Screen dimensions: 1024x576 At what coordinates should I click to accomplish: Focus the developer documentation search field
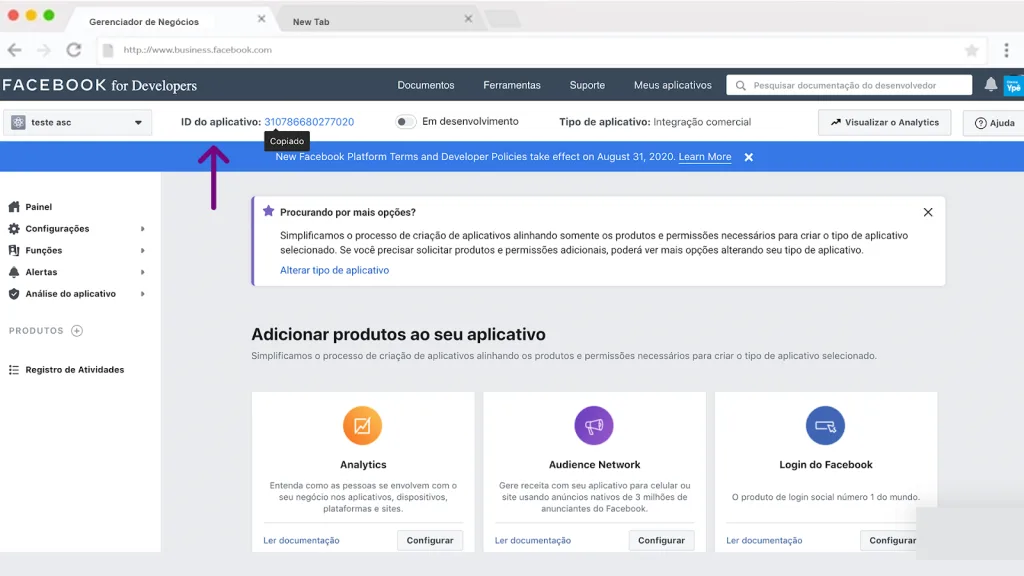tap(849, 85)
